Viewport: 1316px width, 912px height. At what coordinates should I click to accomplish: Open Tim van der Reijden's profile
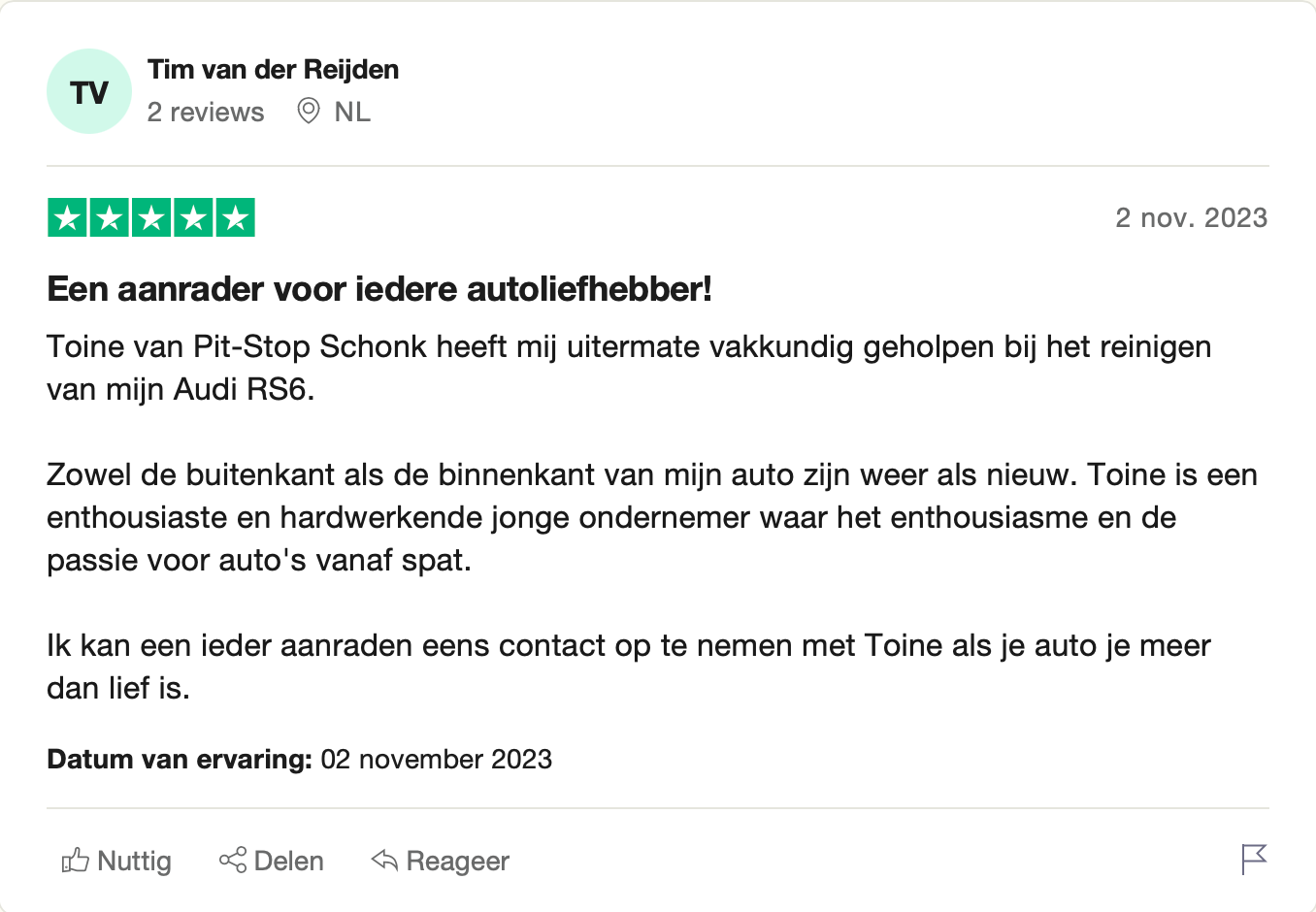(273, 70)
